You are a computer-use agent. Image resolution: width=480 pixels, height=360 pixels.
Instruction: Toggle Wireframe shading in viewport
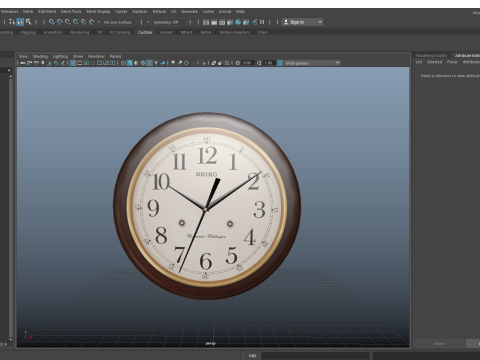(123, 63)
